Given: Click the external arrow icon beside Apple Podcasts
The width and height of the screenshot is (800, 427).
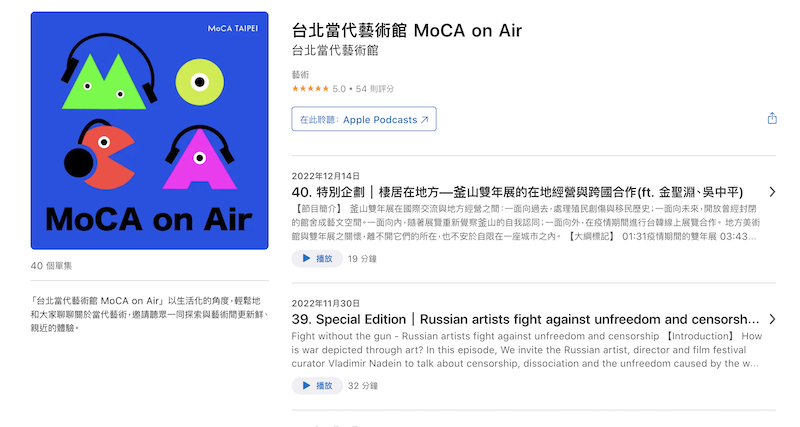Looking at the screenshot, I should point(424,119).
